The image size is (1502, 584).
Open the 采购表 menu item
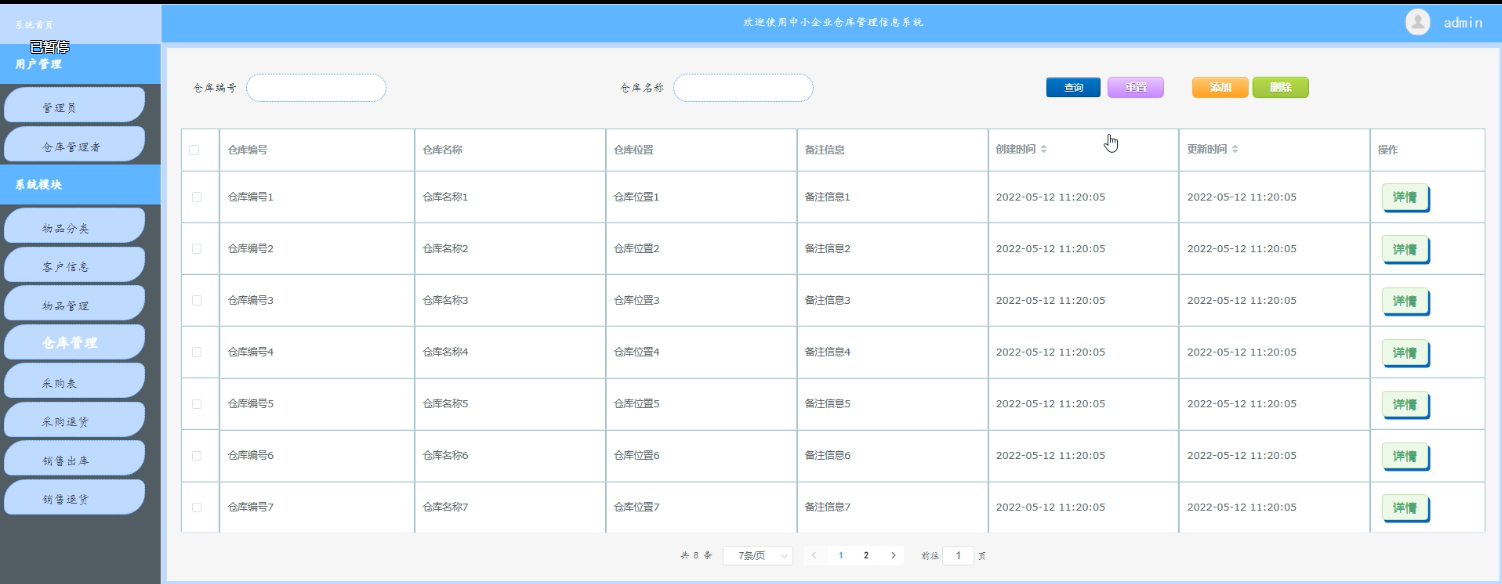pyautogui.click(x=74, y=382)
